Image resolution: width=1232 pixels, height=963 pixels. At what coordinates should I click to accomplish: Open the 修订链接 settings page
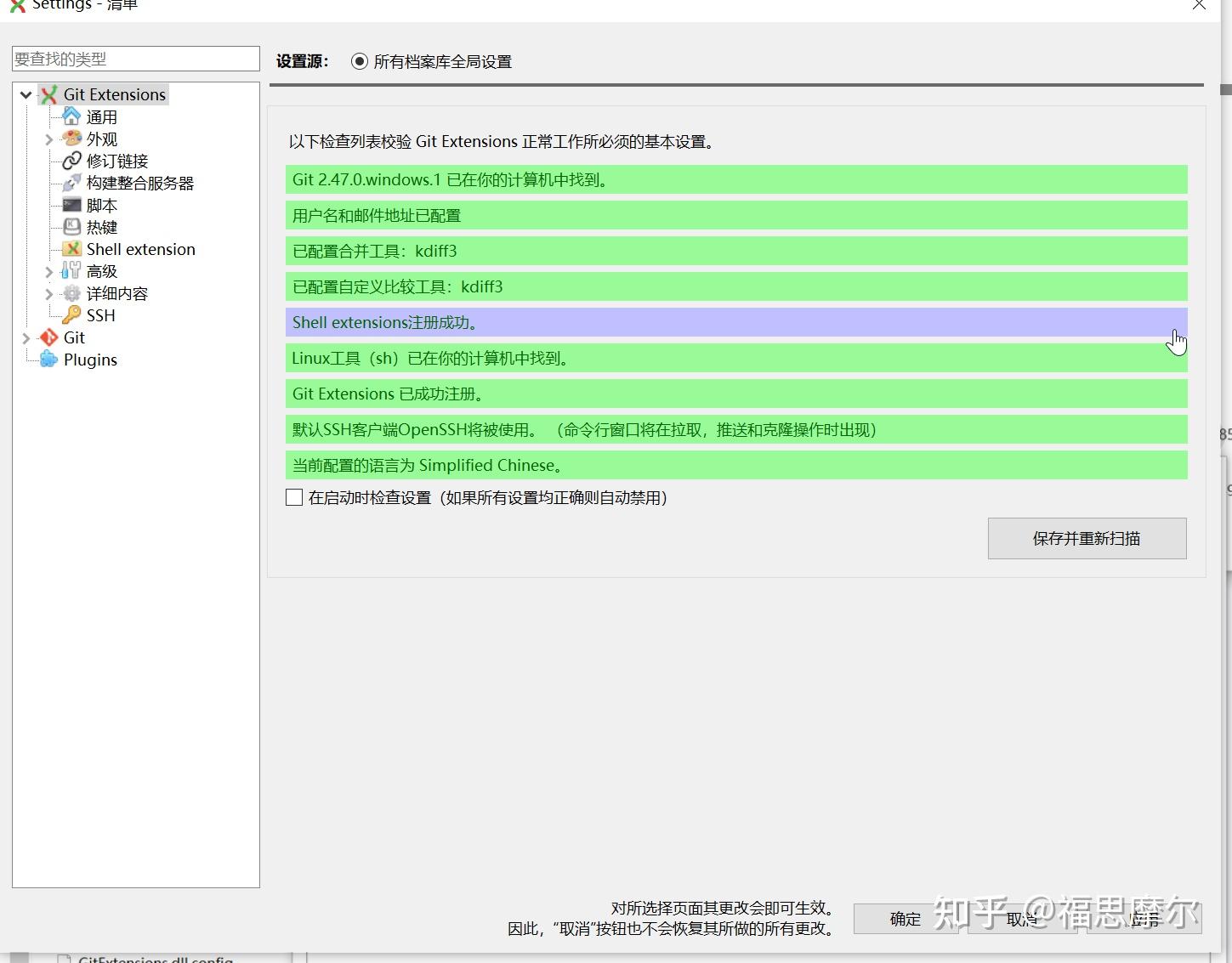tap(117, 161)
